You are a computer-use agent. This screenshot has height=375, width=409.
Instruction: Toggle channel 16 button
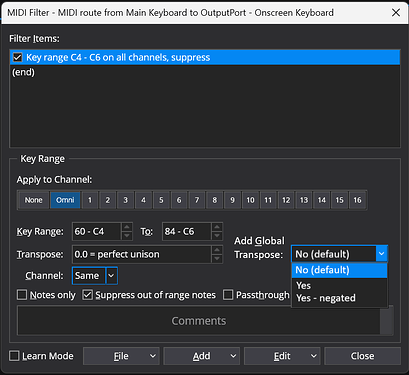[x=357, y=200]
